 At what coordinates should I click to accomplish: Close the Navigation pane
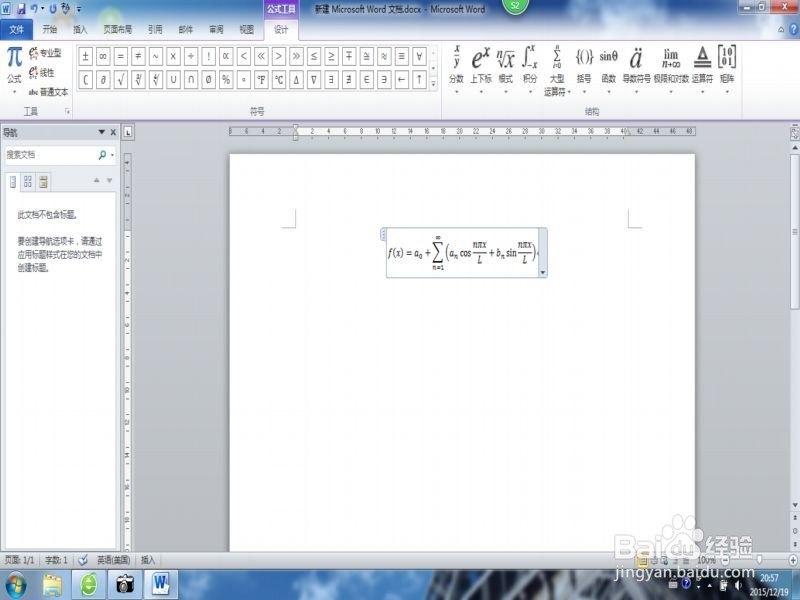[113, 132]
